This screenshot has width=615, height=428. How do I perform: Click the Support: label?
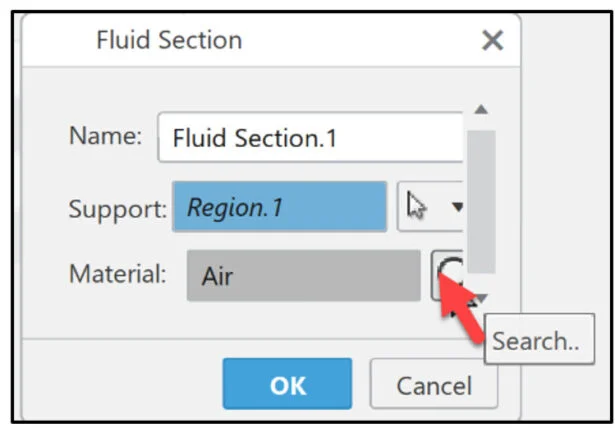(117, 209)
